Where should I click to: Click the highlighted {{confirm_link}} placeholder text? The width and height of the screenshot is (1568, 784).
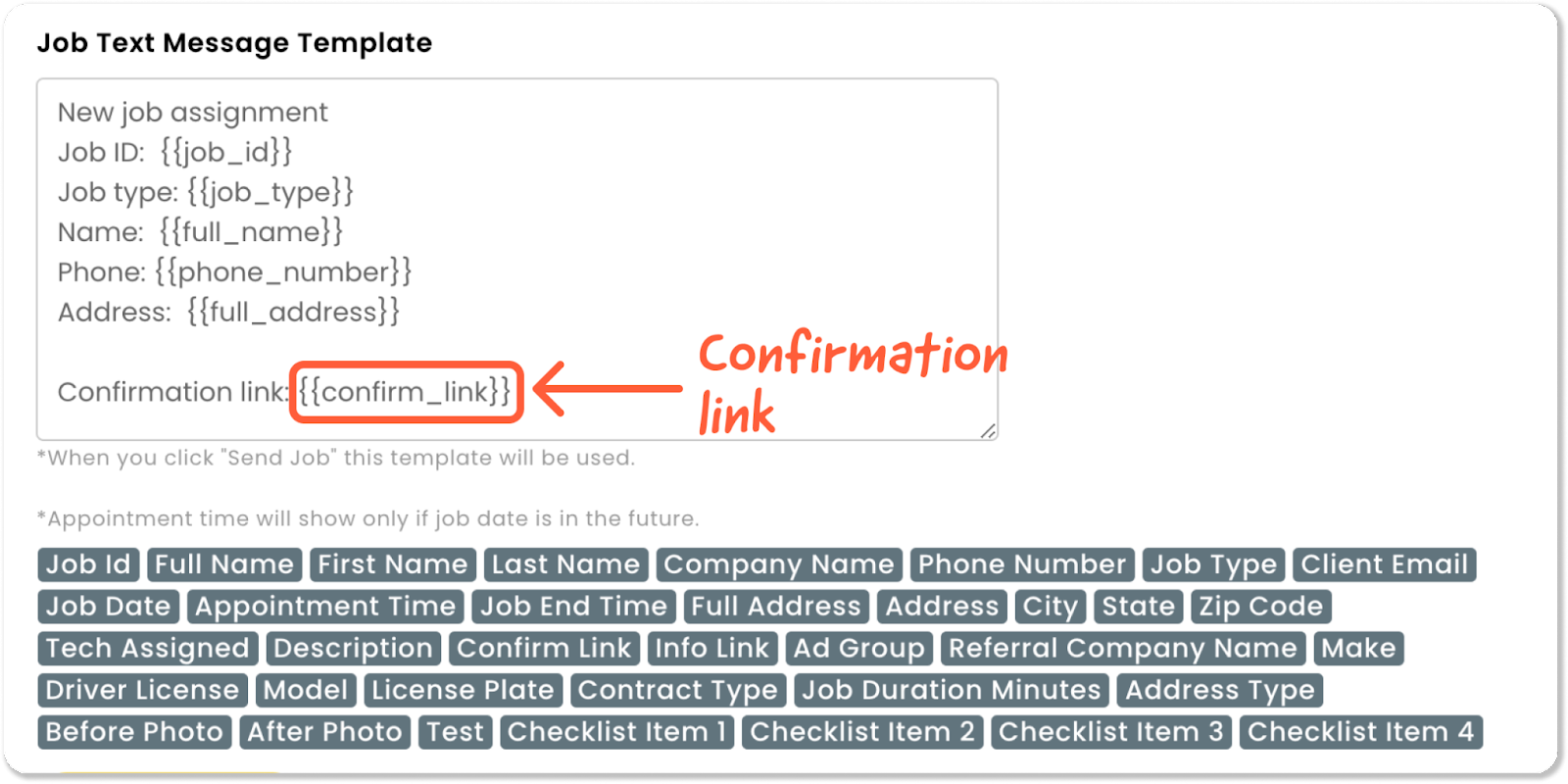(x=405, y=392)
